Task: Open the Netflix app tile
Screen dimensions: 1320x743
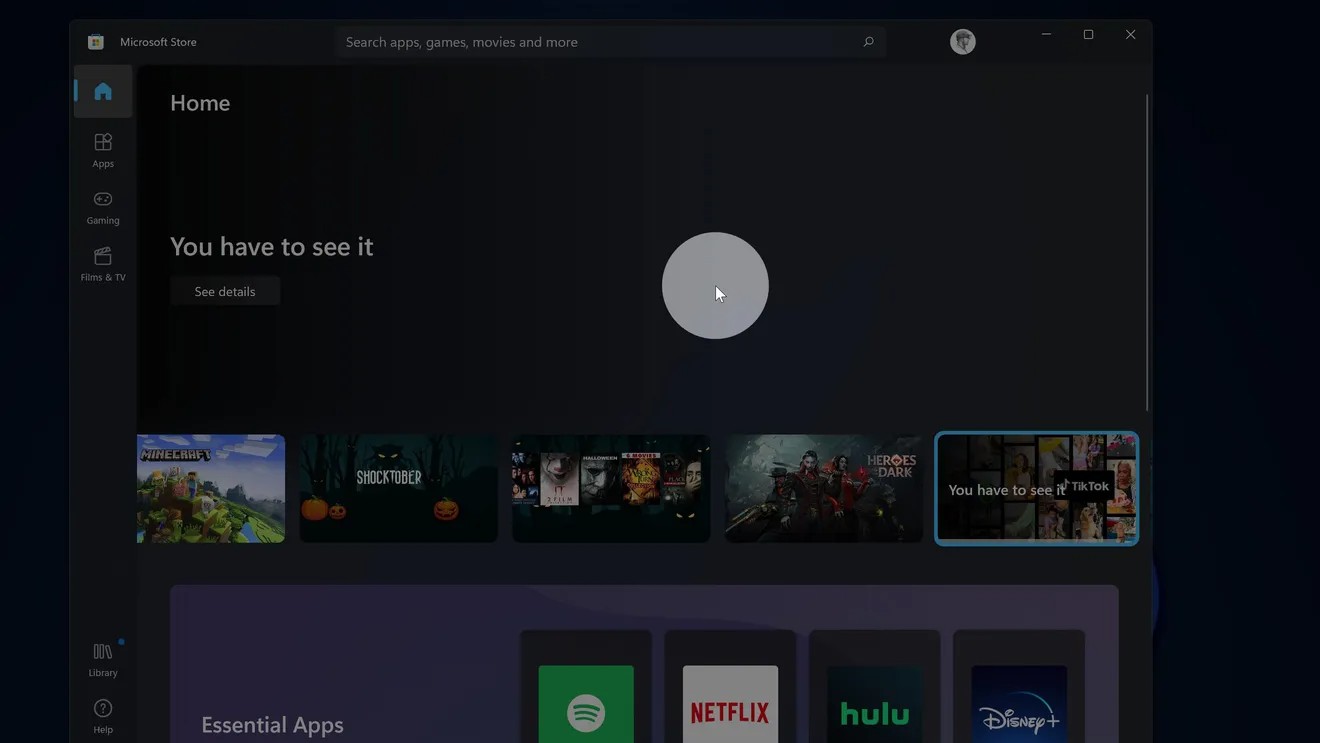Action: 730,687
